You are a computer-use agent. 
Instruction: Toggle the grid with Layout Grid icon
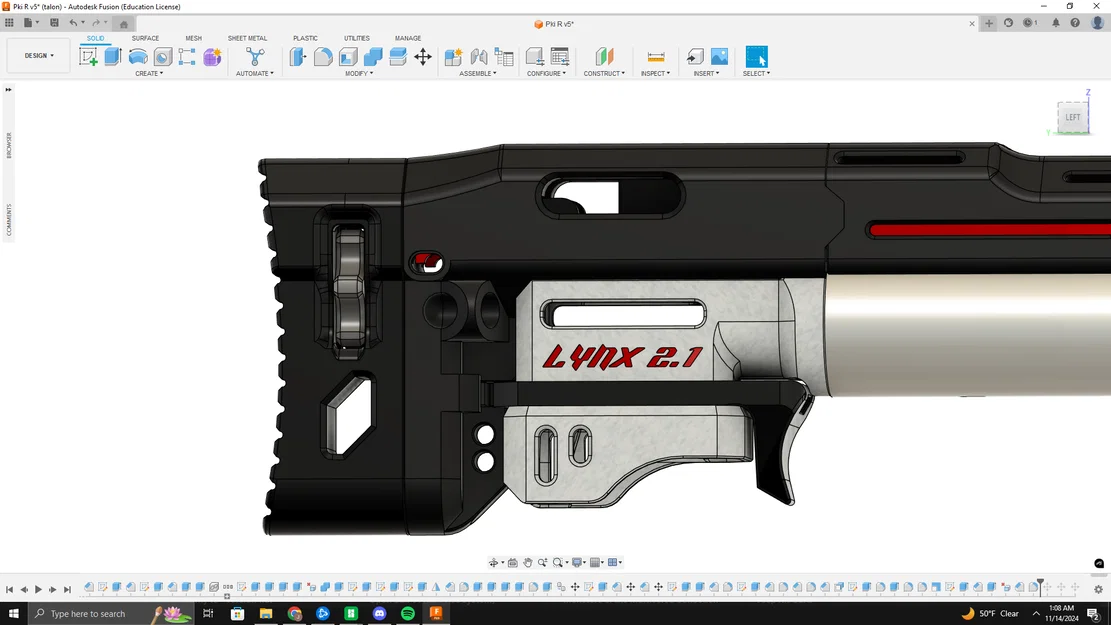click(x=597, y=562)
